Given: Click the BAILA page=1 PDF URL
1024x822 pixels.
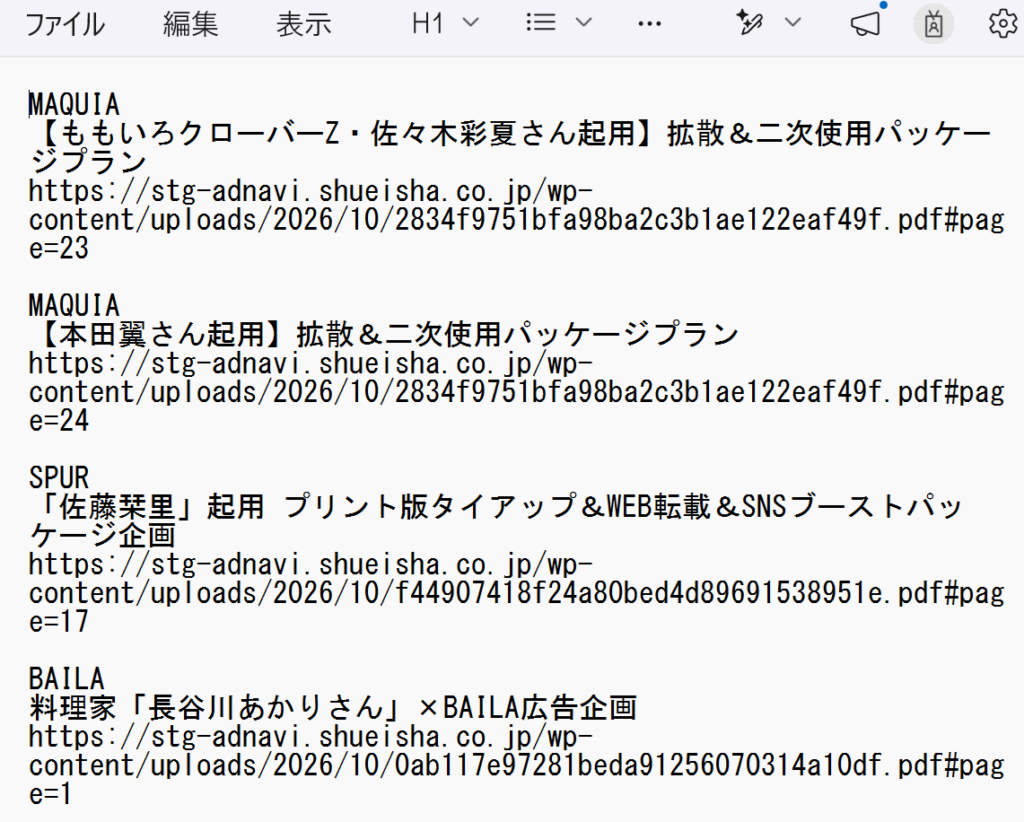Looking at the screenshot, I should (516, 766).
